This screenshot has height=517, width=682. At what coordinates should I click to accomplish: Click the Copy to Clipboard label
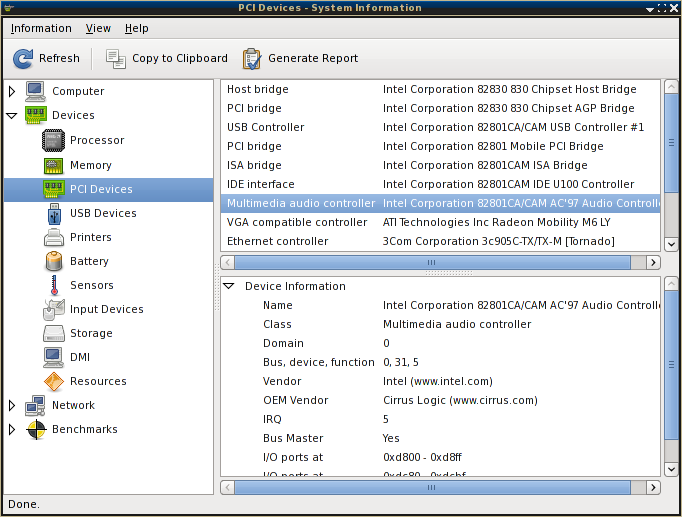(x=180, y=58)
